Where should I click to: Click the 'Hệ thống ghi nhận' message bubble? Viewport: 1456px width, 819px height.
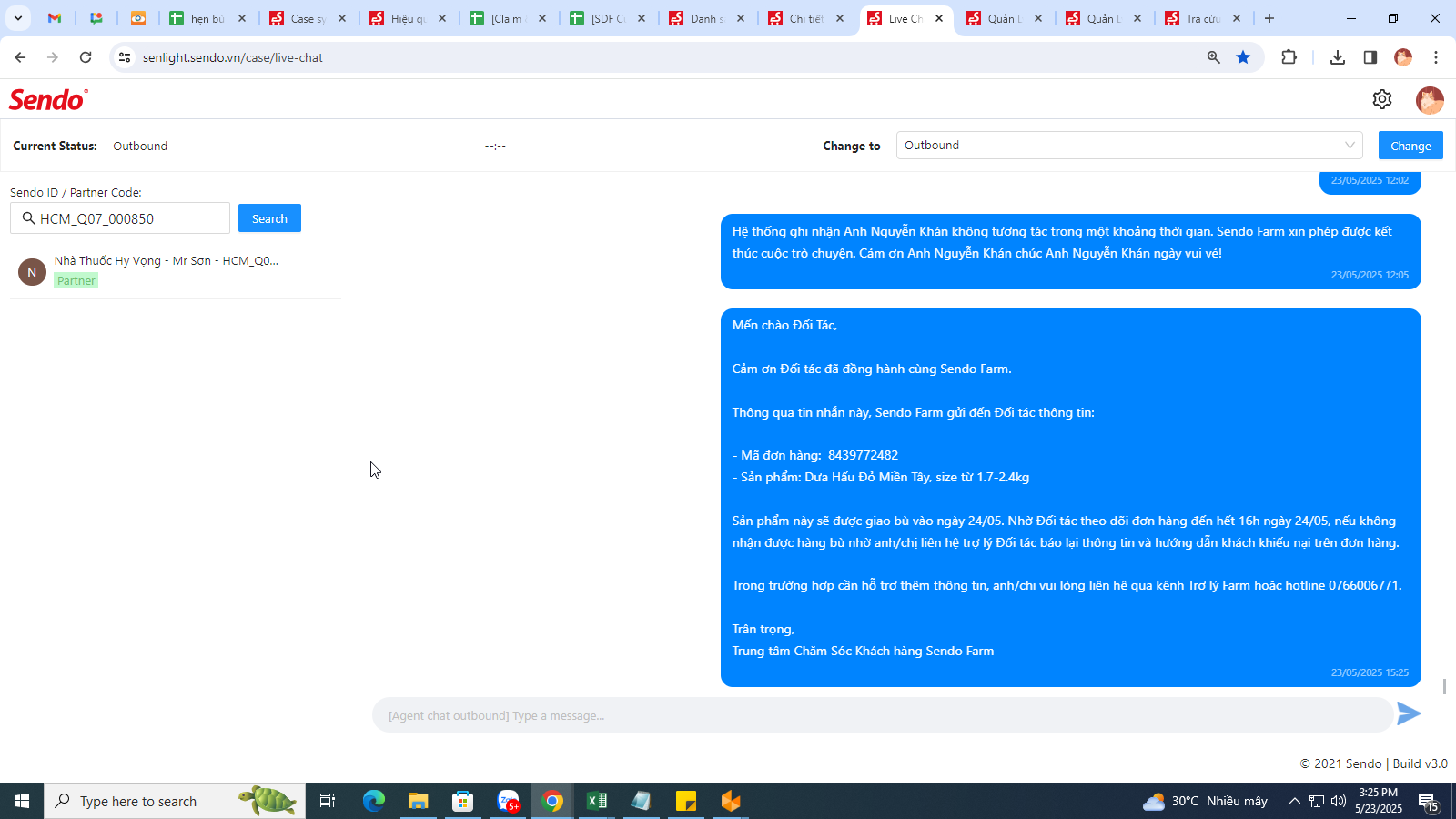pos(1071,251)
